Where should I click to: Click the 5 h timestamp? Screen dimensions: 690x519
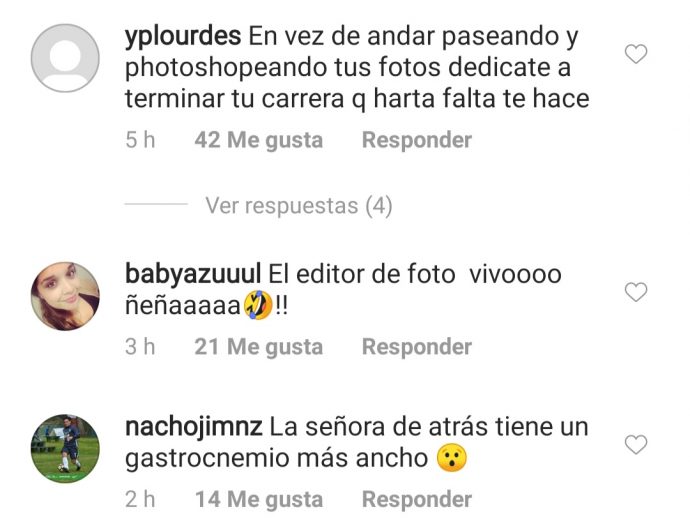pyautogui.click(x=140, y=140)
